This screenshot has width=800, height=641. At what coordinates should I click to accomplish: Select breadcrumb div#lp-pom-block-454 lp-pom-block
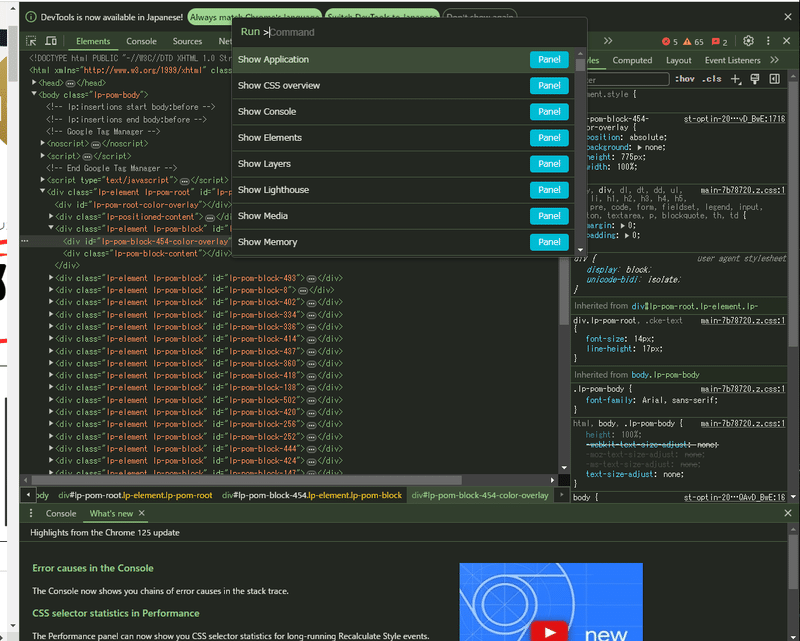point(312,495)
